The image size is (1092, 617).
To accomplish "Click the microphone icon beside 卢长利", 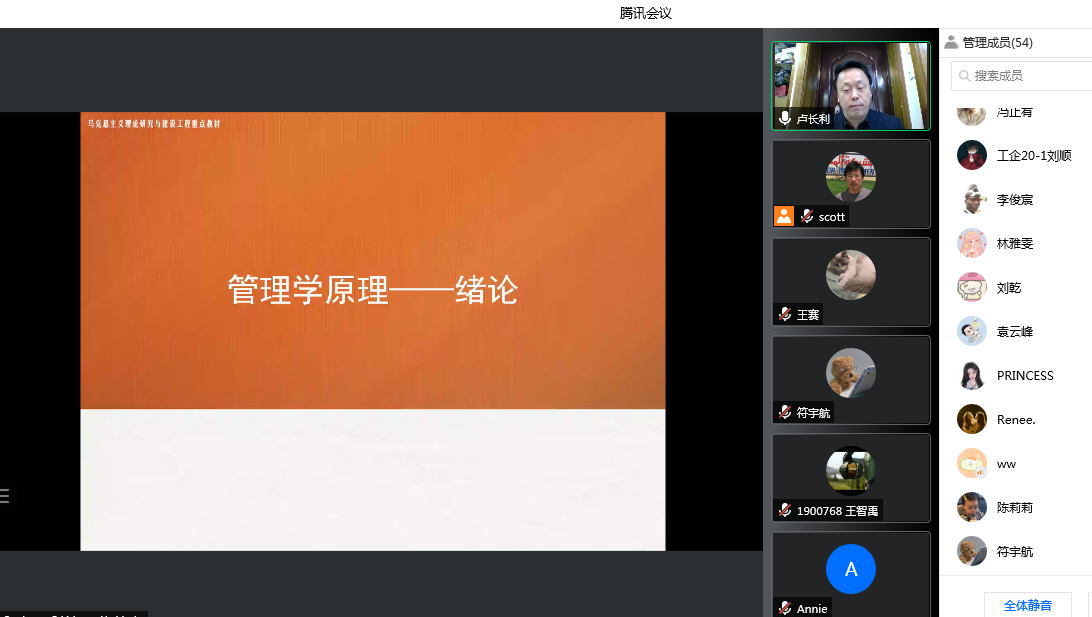I will click(x=785, y=119).
